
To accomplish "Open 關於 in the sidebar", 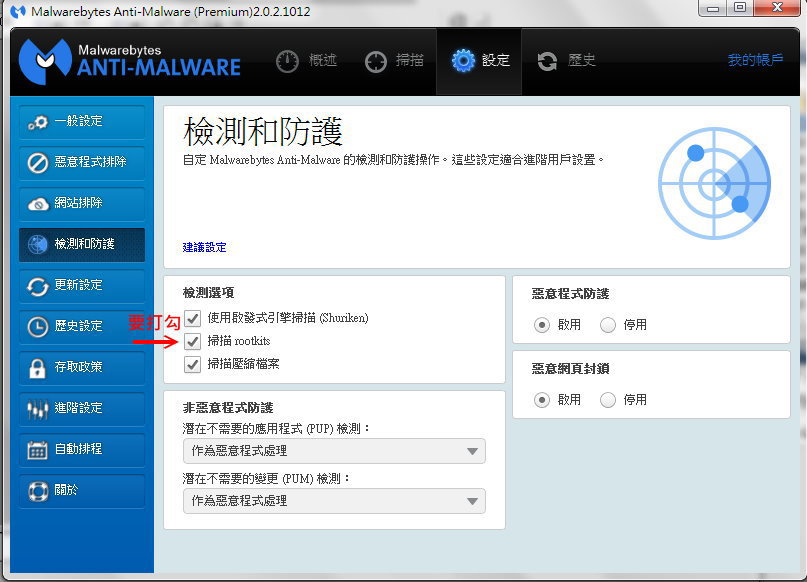I will tap(82, 490).
